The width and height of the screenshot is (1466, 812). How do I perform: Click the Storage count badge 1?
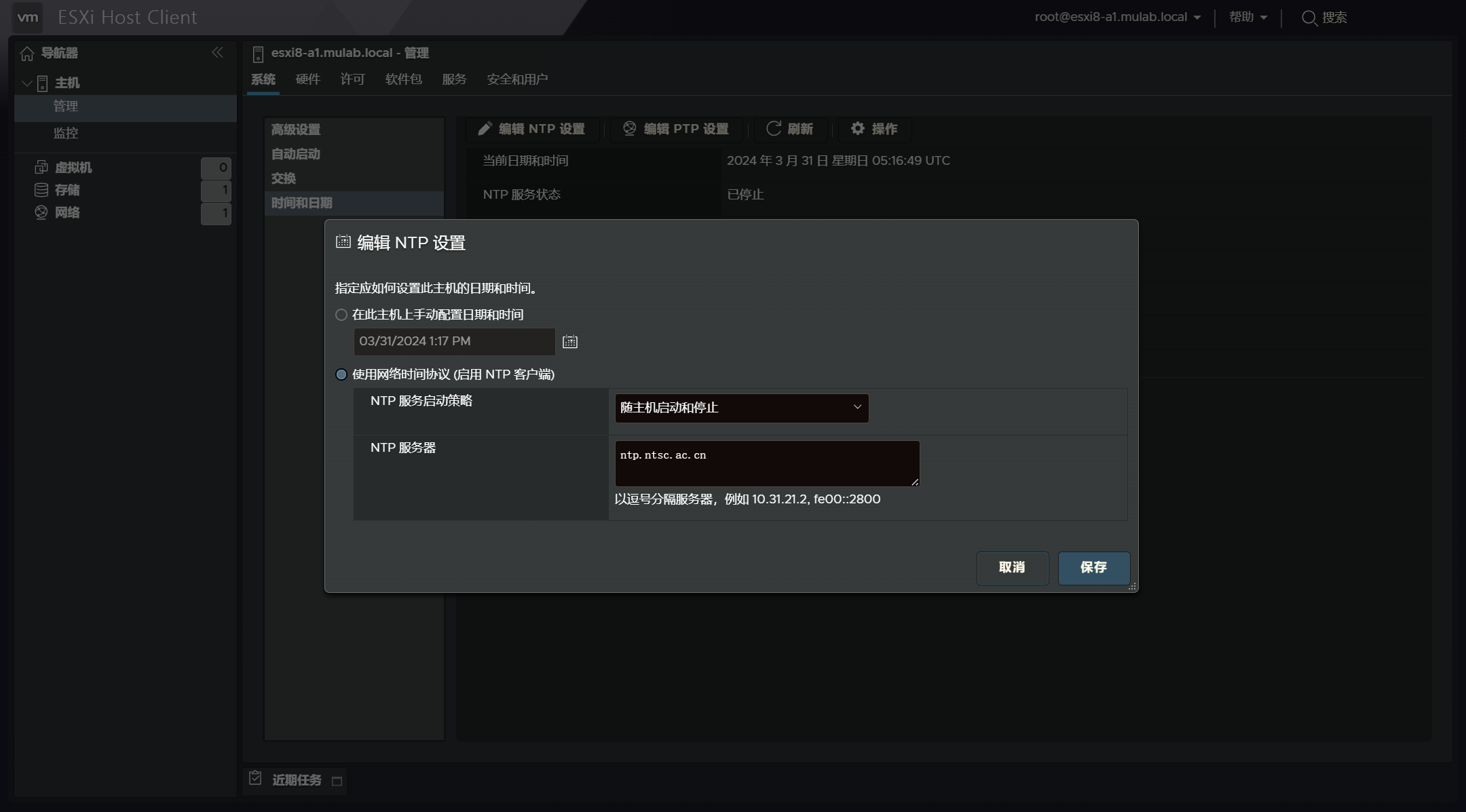point(216,191)
